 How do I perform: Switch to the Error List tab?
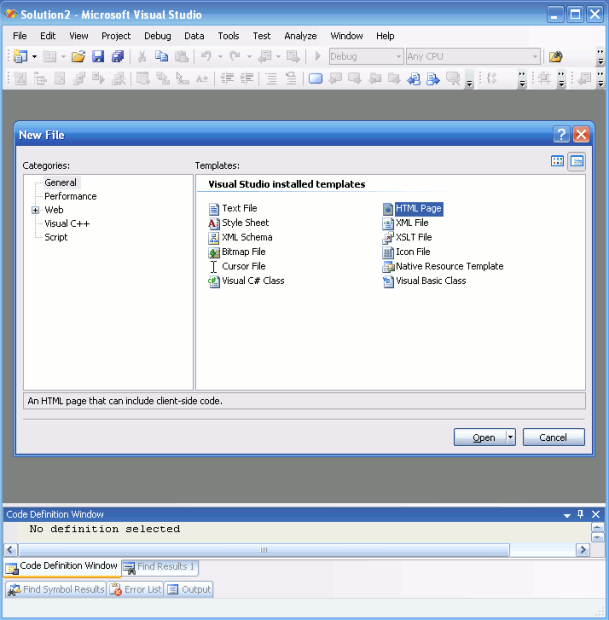(136, 590)
